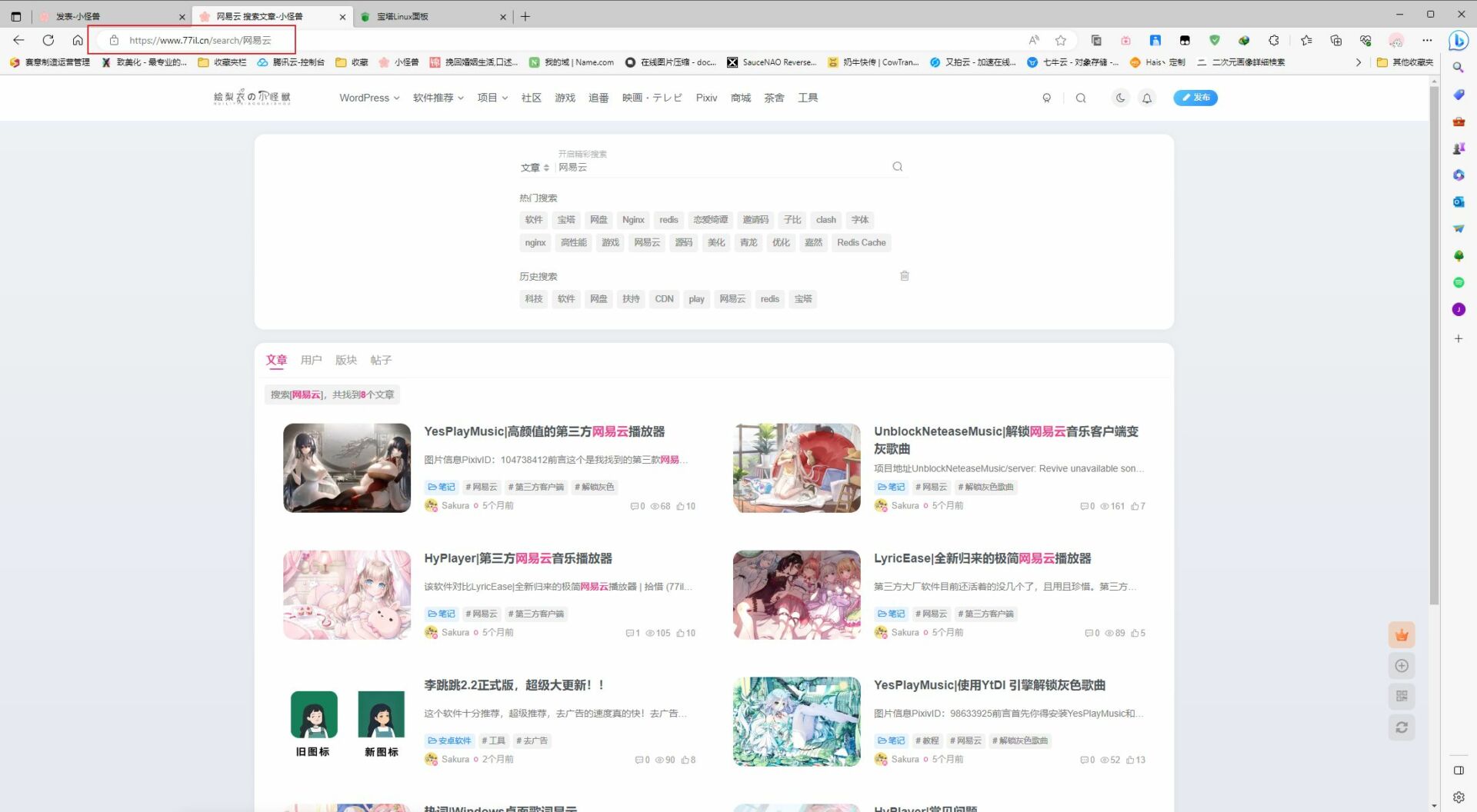Expand the WordPress navigation dropdown
This screenshot has width=1477, height=812.
pyautogui.click(x=368, y=98)
